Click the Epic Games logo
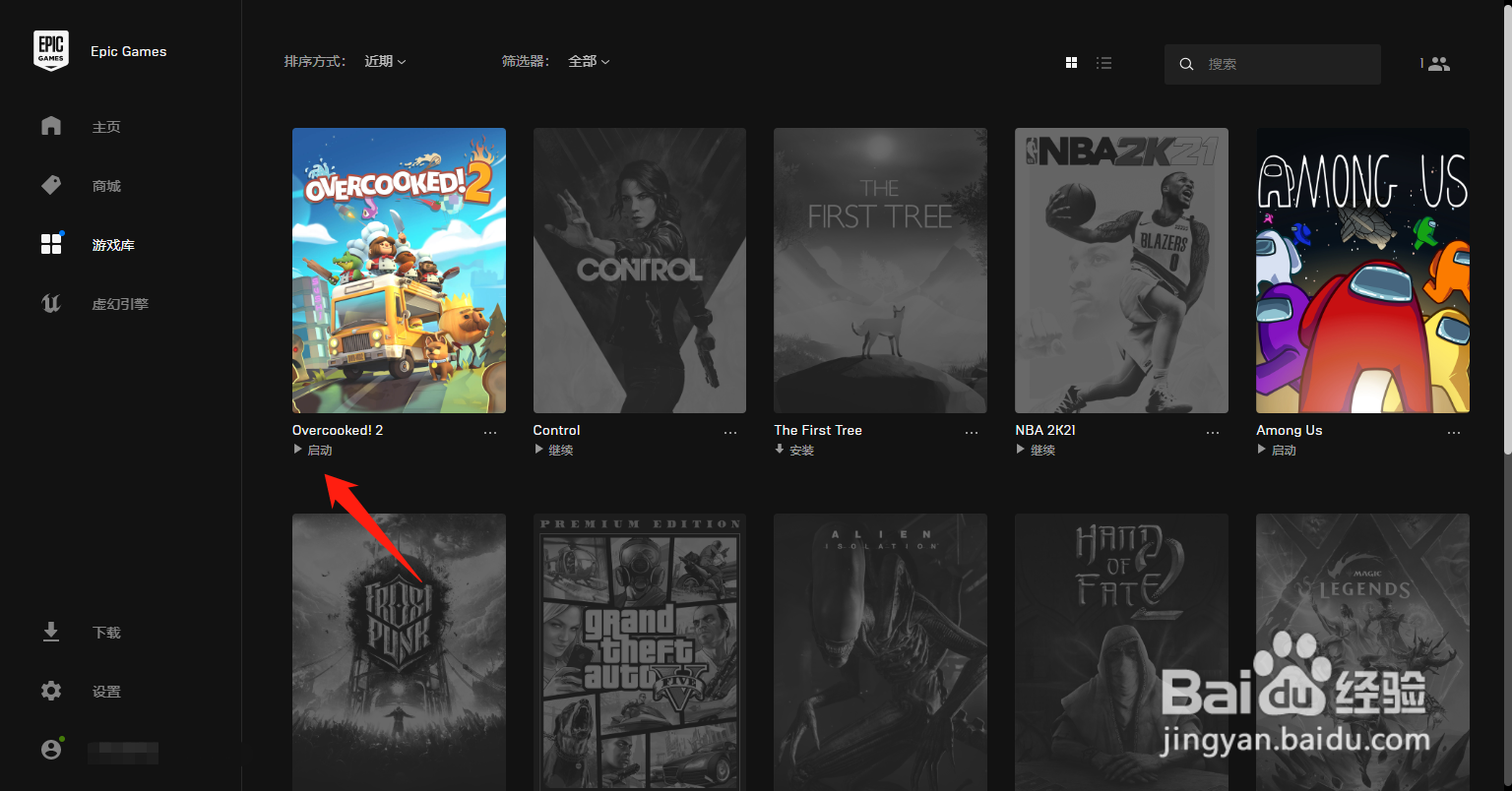This screenshot has width=1512, height=791. click(x=51, y=51)
